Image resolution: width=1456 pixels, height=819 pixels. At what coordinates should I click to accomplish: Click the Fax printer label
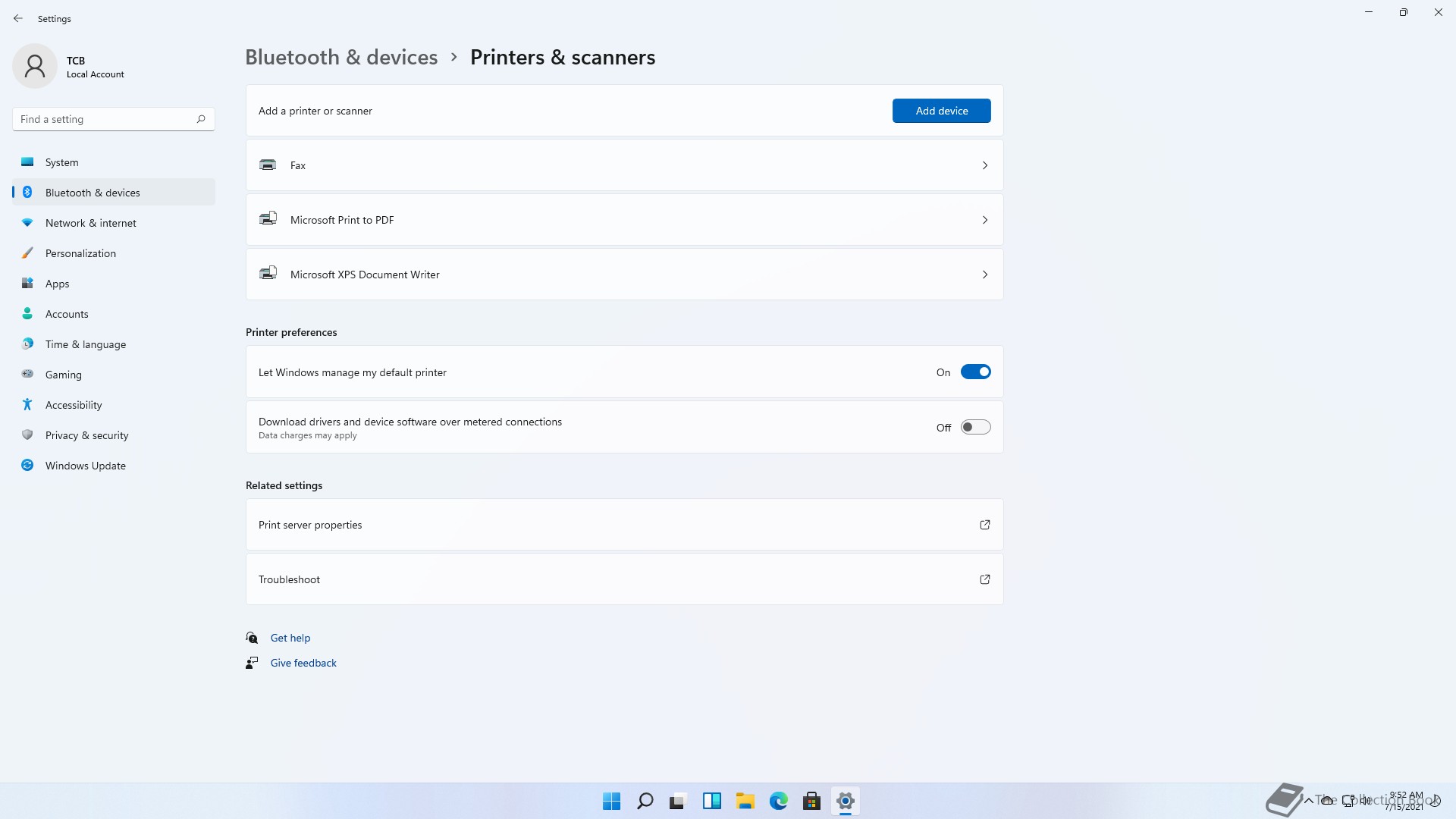coord(298,165)
